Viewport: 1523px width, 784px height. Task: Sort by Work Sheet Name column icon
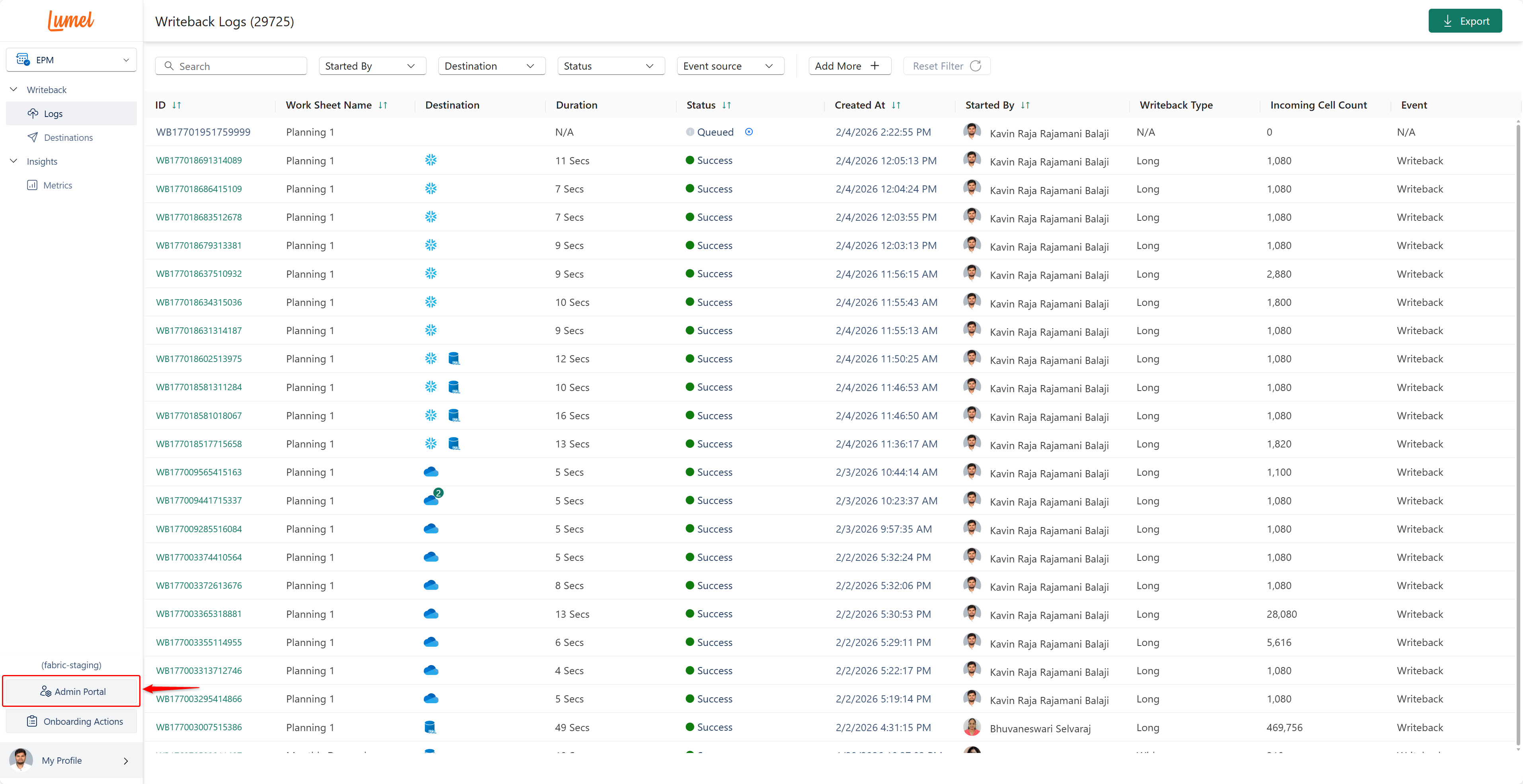click(x=382, y=105)
